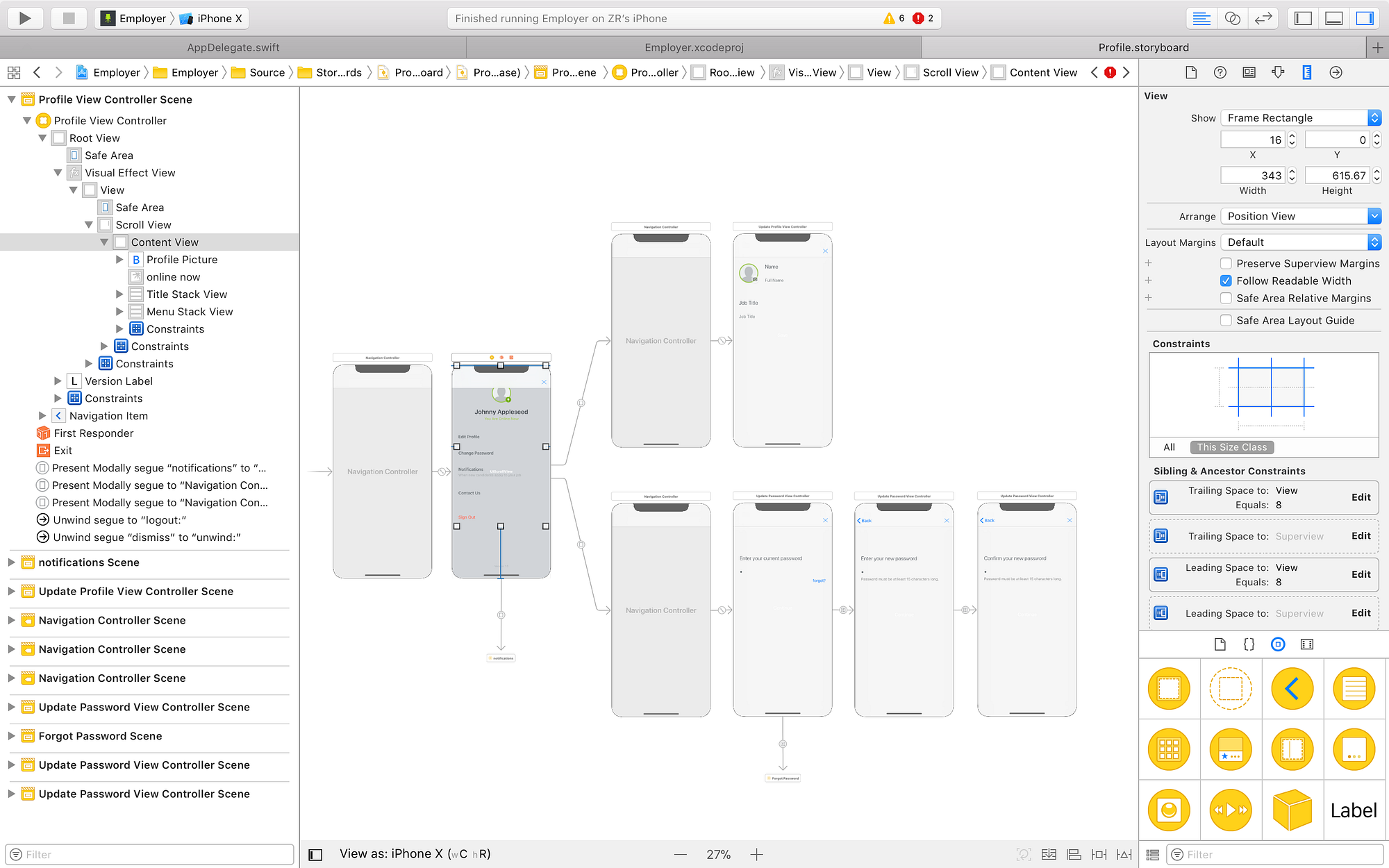Click the Stop button in toolbar
Viewport: 1389px width, 868px height.
pos(68,18)
